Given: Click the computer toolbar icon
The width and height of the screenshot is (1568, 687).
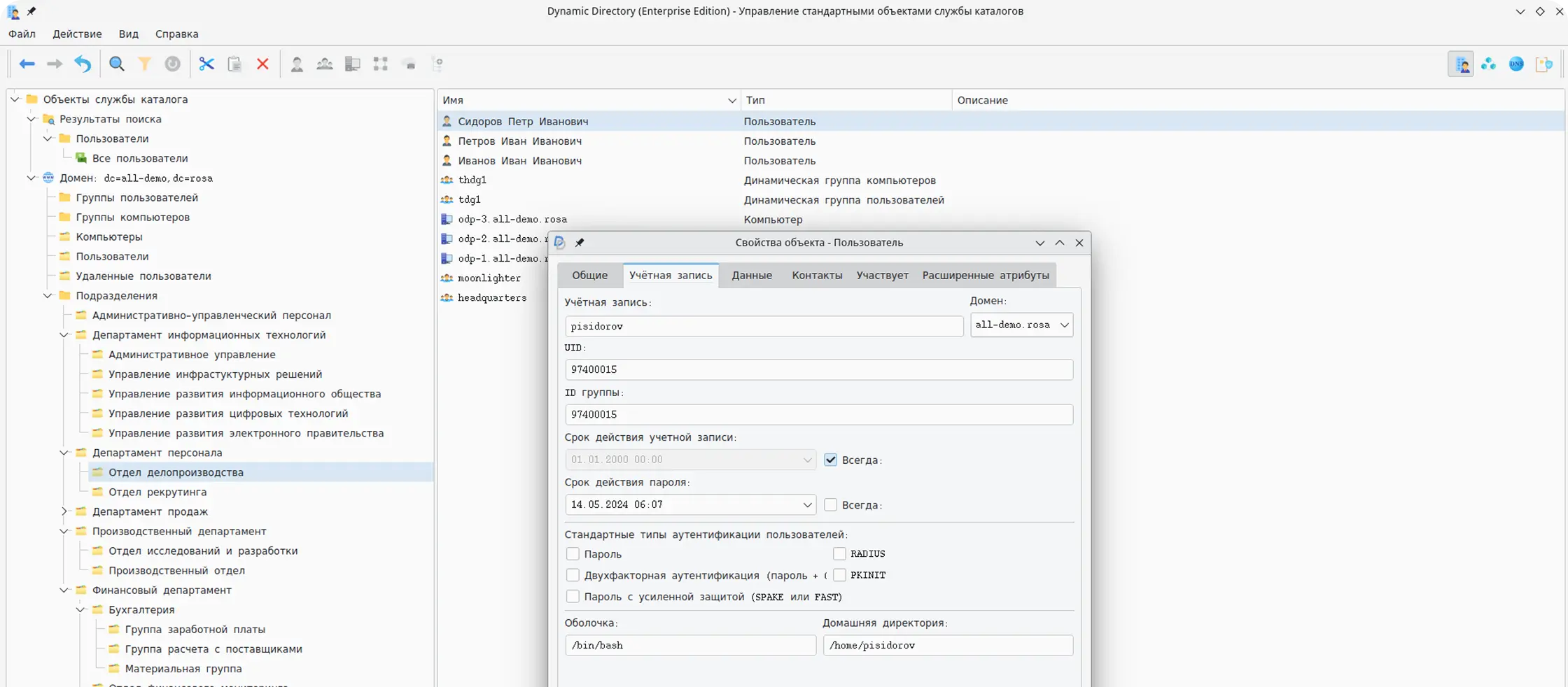Looking at the screenshot, I should coord(353,64).
